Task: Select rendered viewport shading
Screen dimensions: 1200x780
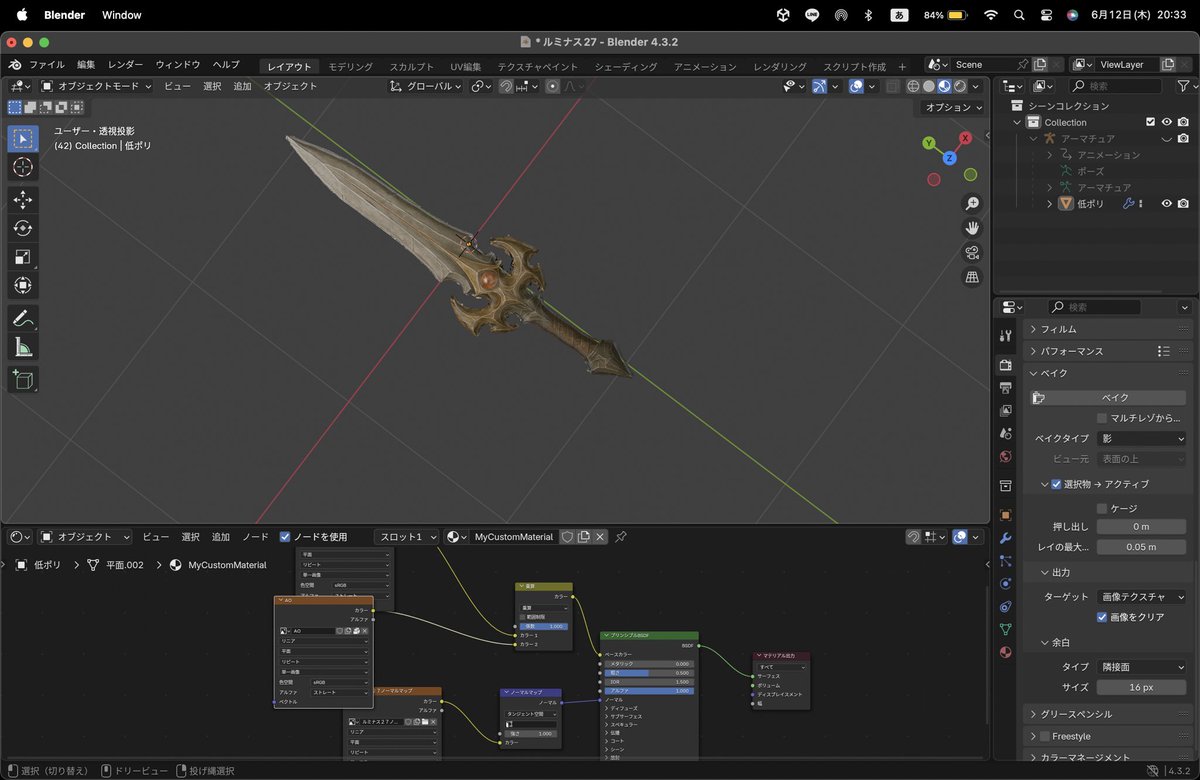Action: point(960,87)
